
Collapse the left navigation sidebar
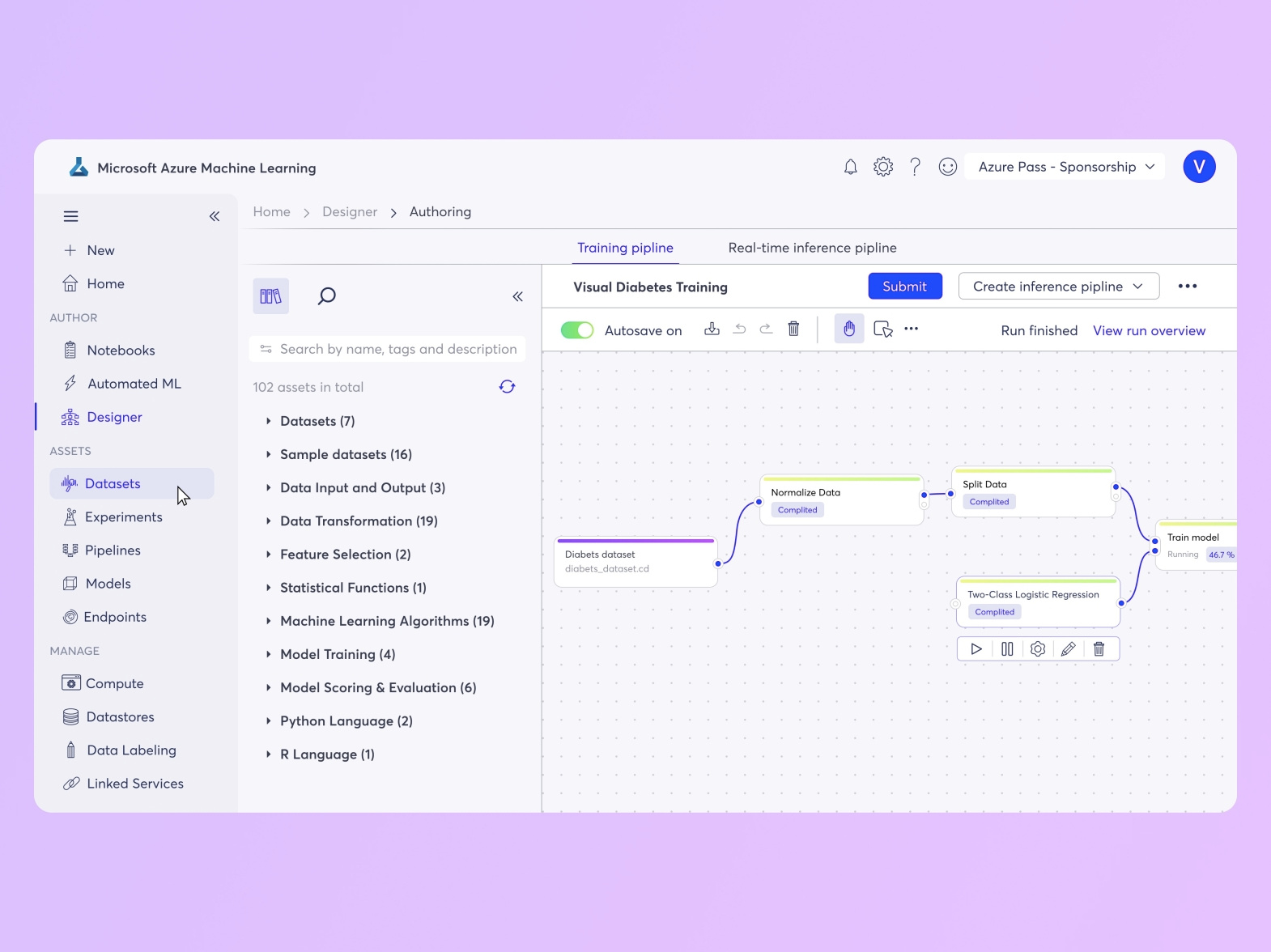(x=215, y=216)
